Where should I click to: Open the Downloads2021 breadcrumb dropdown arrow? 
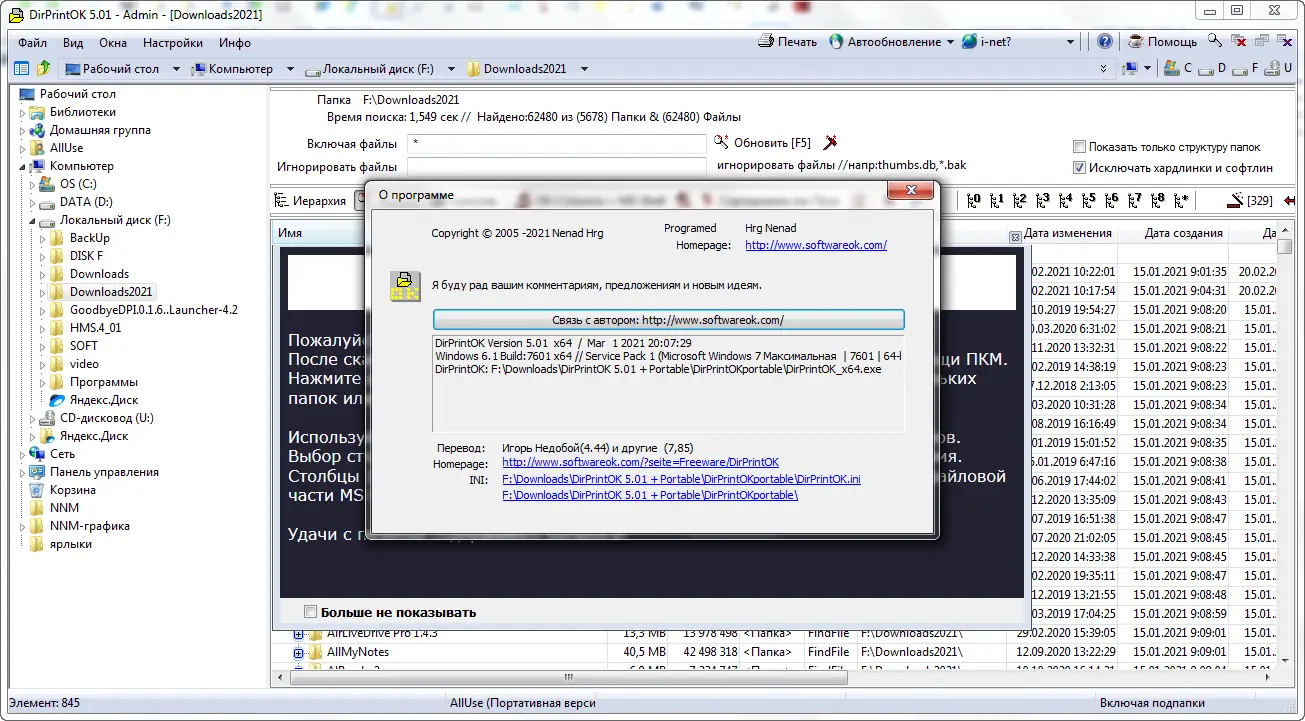click(x=584, y=69)
